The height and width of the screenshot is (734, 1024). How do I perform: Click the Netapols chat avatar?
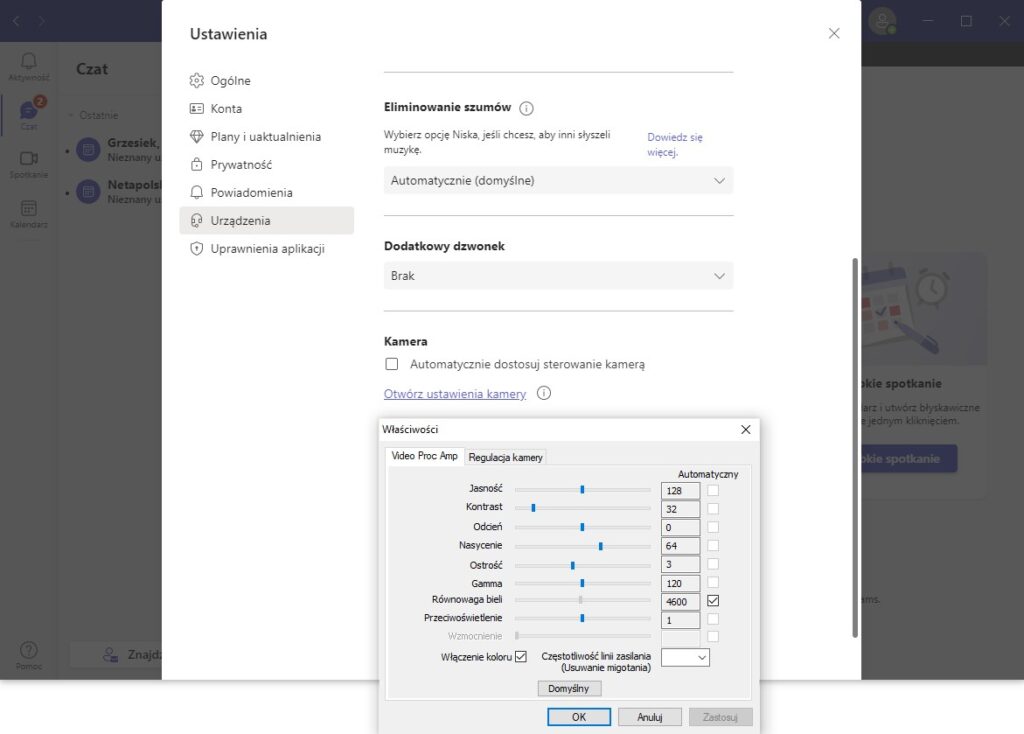pos(88,192)
